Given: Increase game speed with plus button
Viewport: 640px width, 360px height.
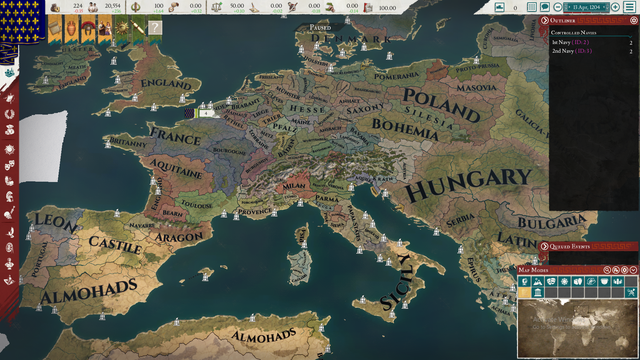Looking at the screenshot, I should [615, 7].
